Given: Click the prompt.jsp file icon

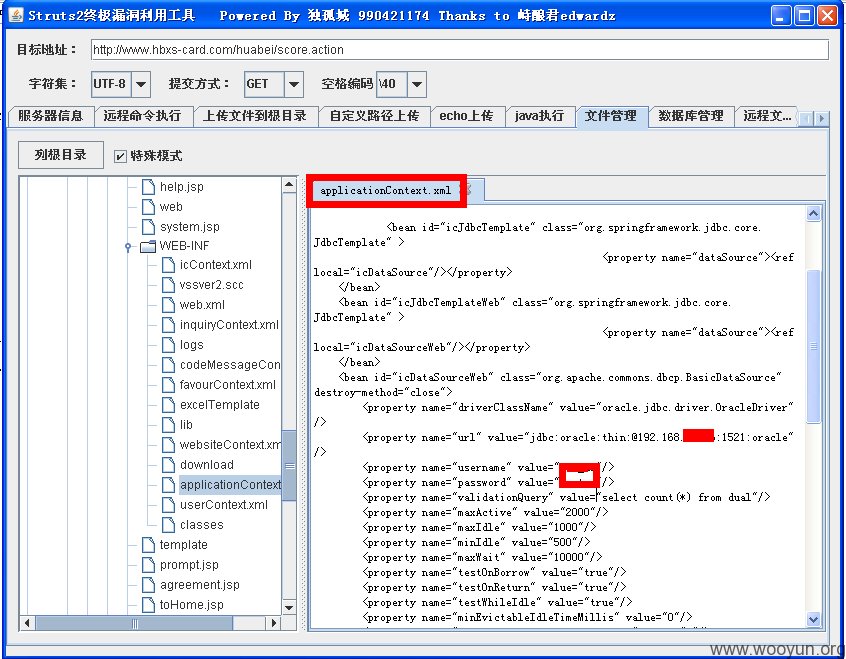Looking at the screenshot, I should 148,565.
